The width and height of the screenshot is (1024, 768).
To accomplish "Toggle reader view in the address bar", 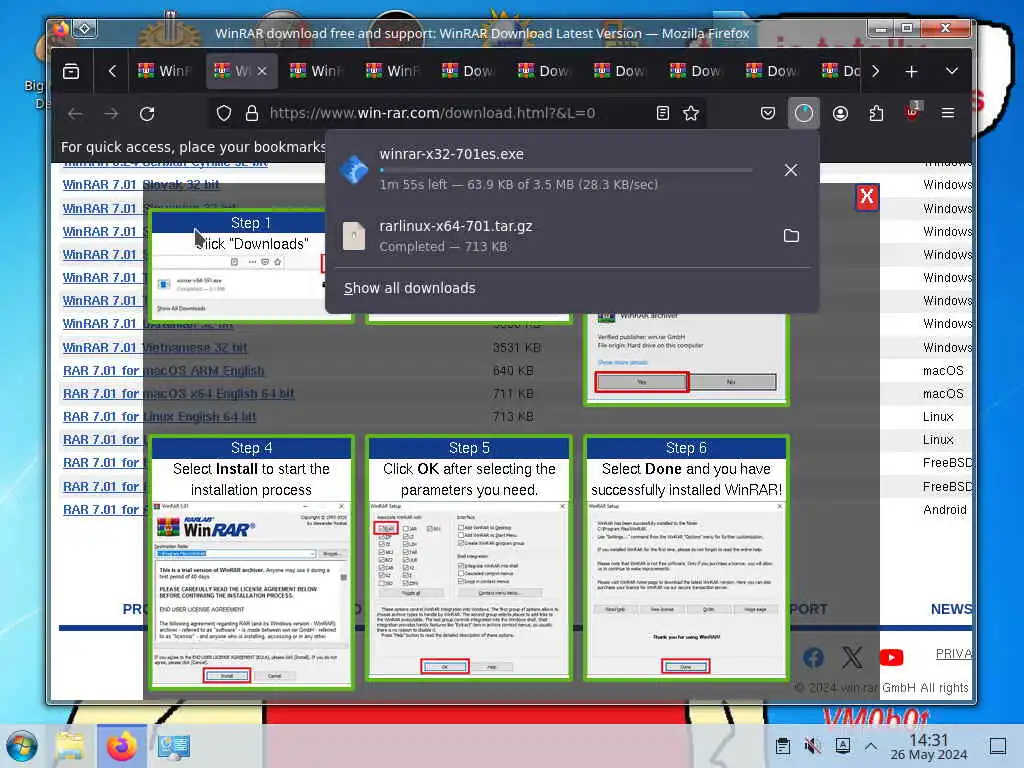I will point(663,114).
